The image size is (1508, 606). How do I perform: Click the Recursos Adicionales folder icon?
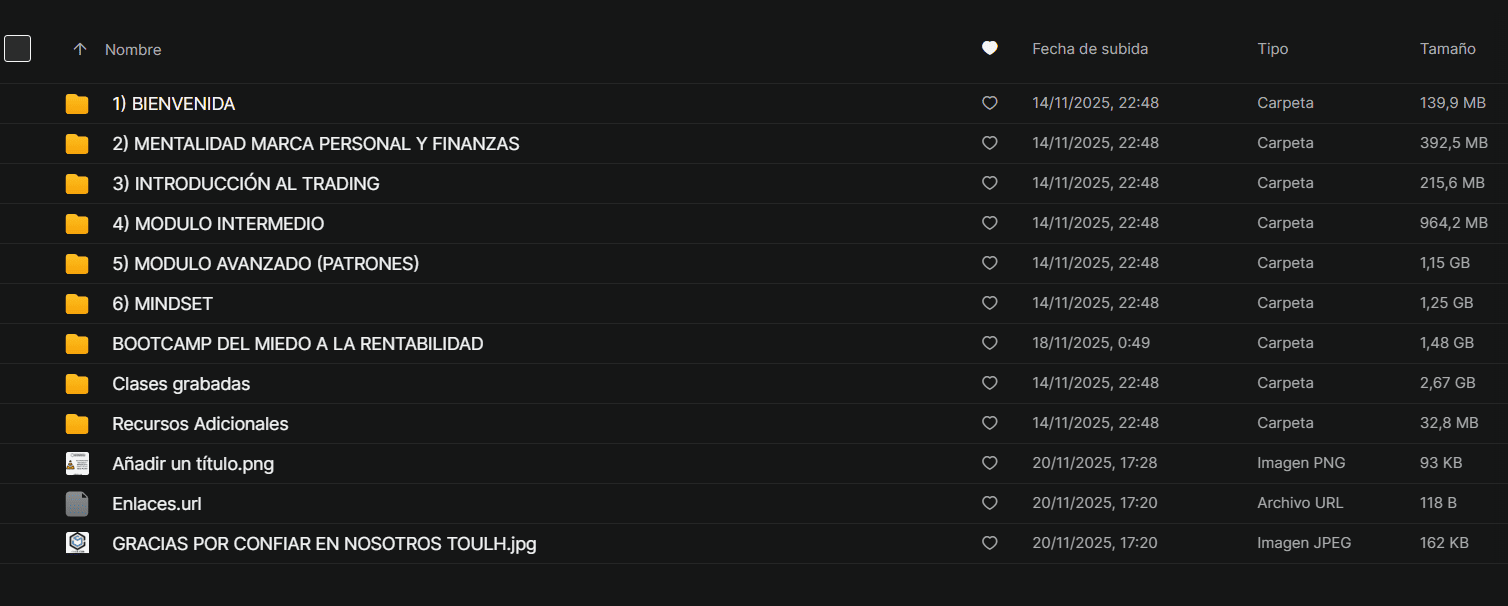click(77, 424)
